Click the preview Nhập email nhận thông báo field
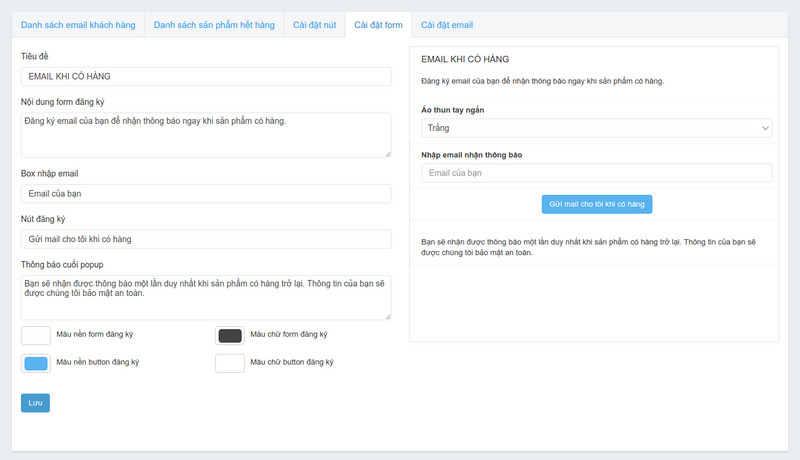 point(596,173)
